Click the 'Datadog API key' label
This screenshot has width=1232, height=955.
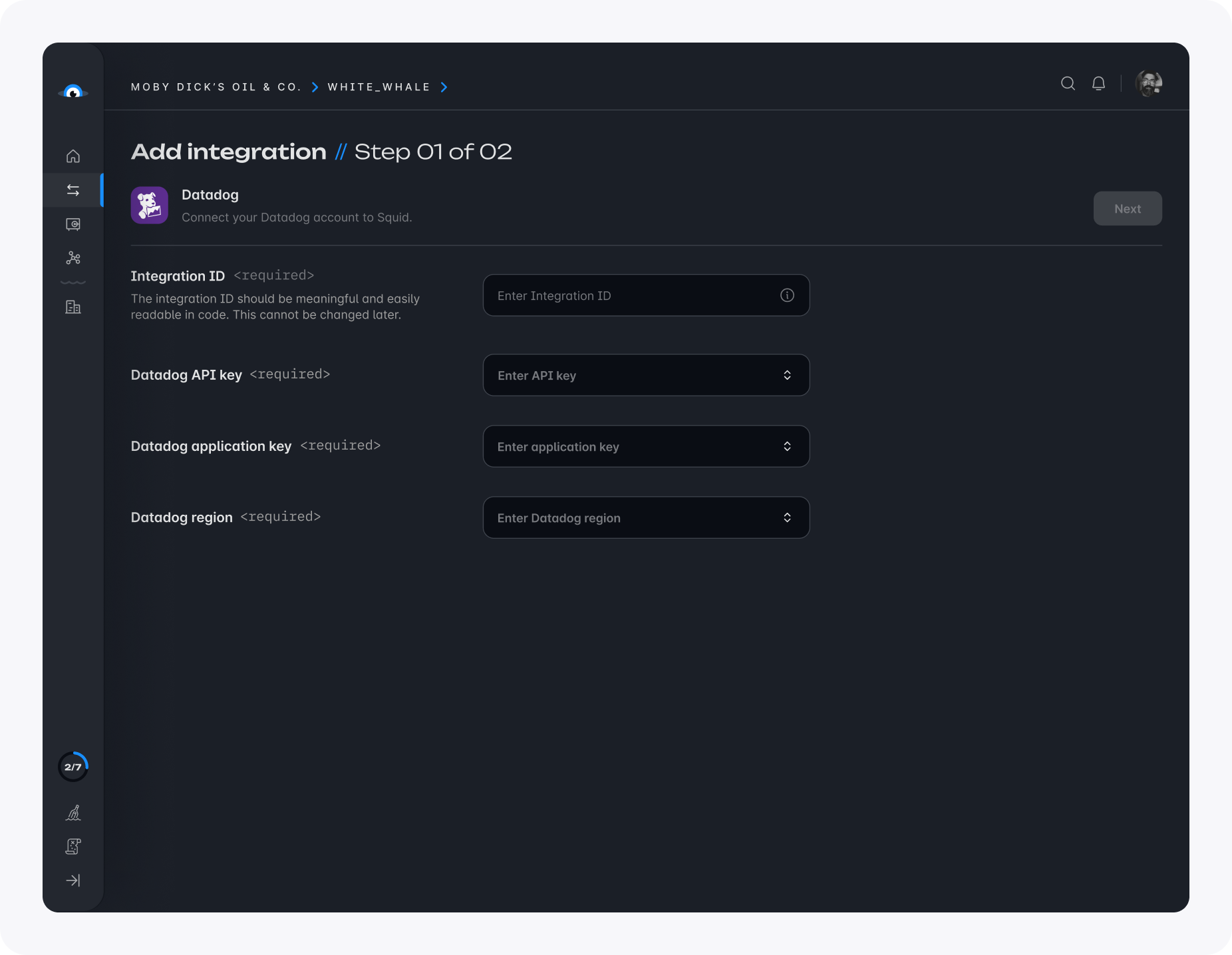(186, 375)
